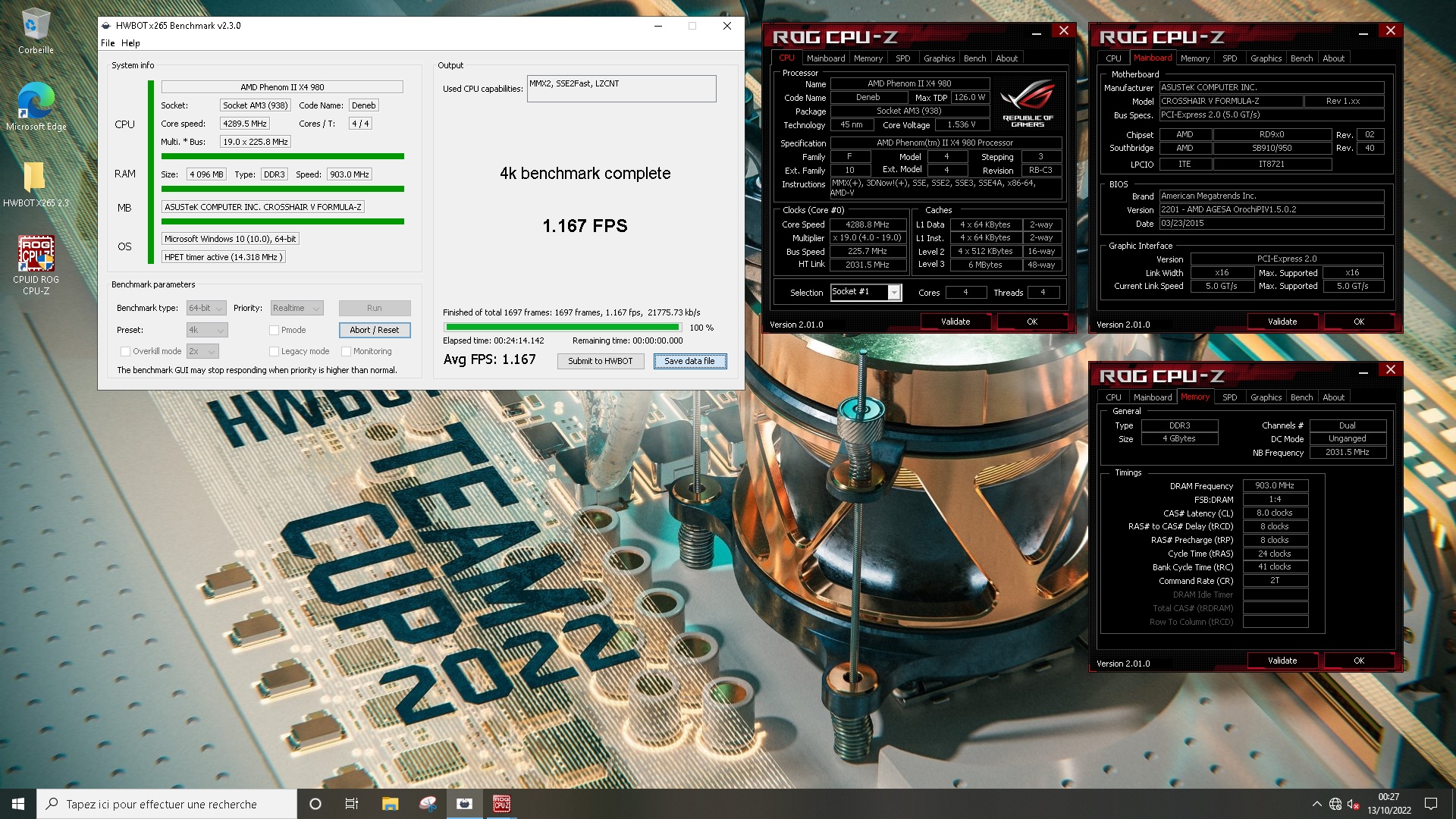Open the notification center icon
The height and width of the screenshot is (819, 1456).
click(1431, 804)
